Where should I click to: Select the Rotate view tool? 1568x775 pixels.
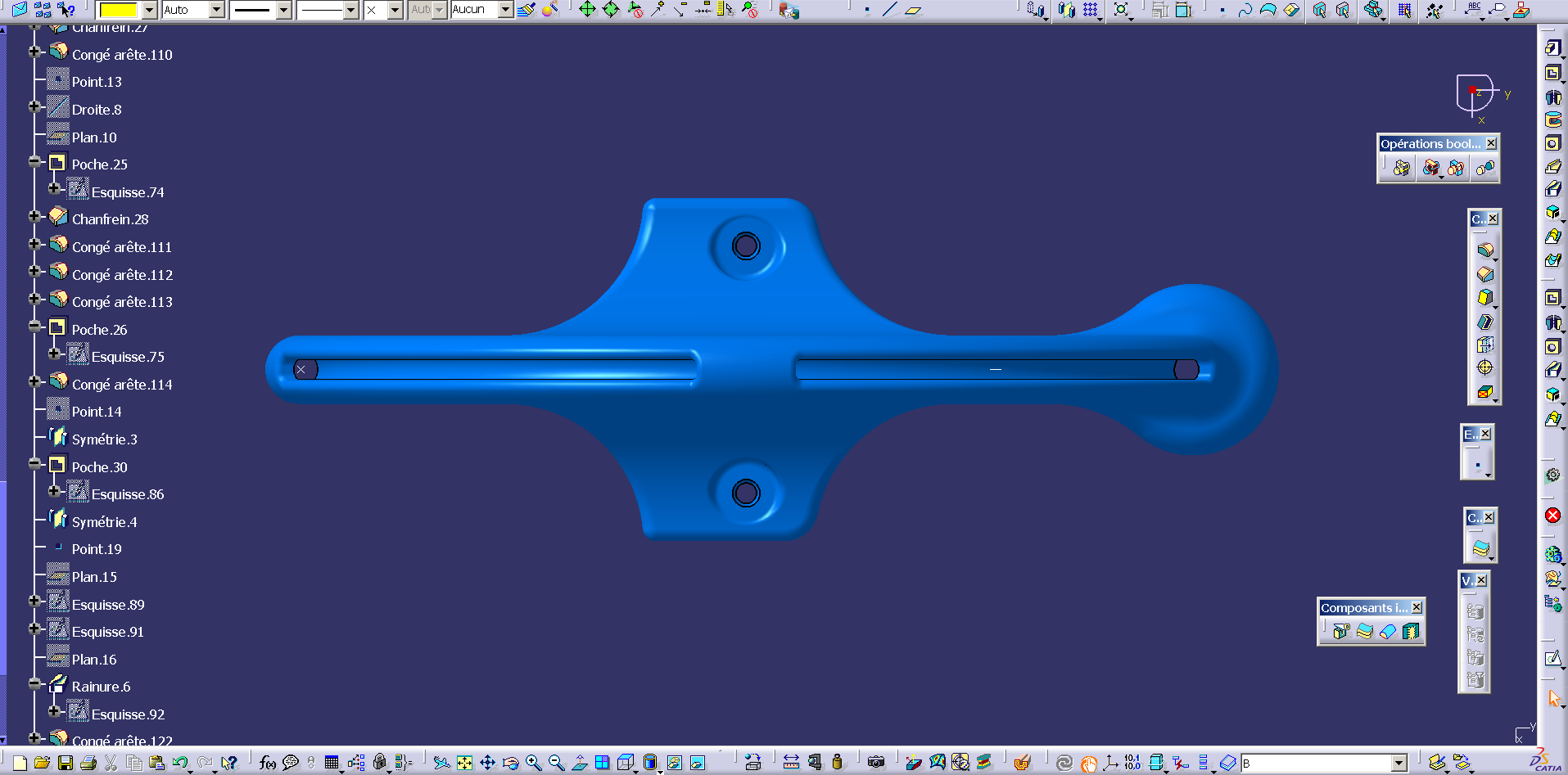point(510,763)
